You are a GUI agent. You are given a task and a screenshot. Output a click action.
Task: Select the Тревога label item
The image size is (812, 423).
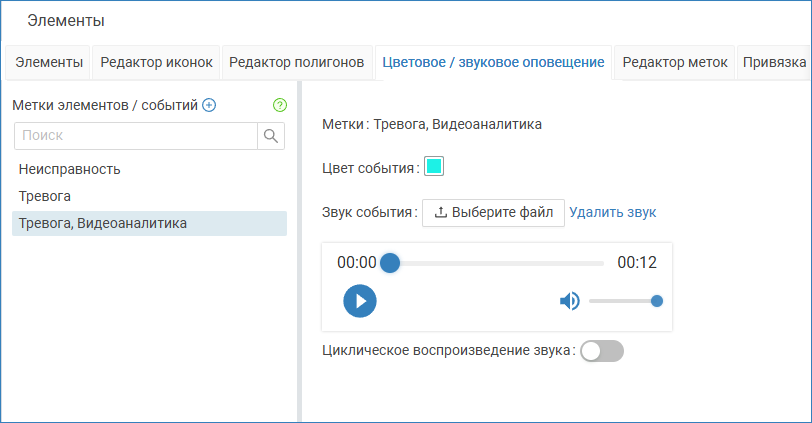click(45, 196)
